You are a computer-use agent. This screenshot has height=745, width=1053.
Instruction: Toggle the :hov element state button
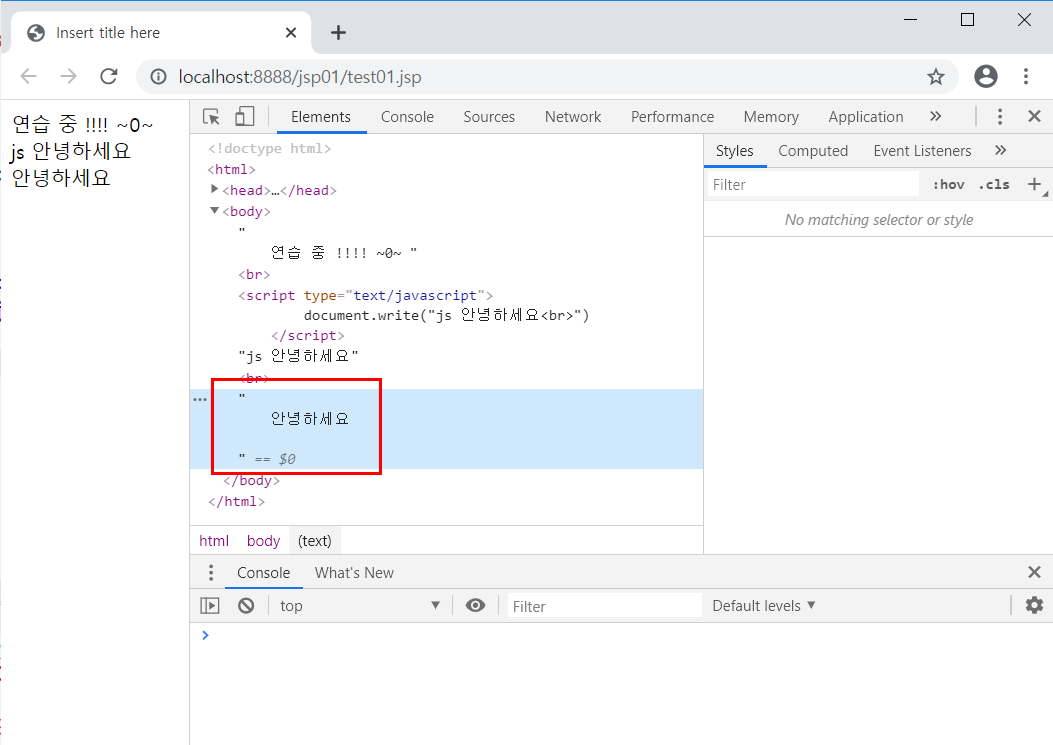point(948,185)
